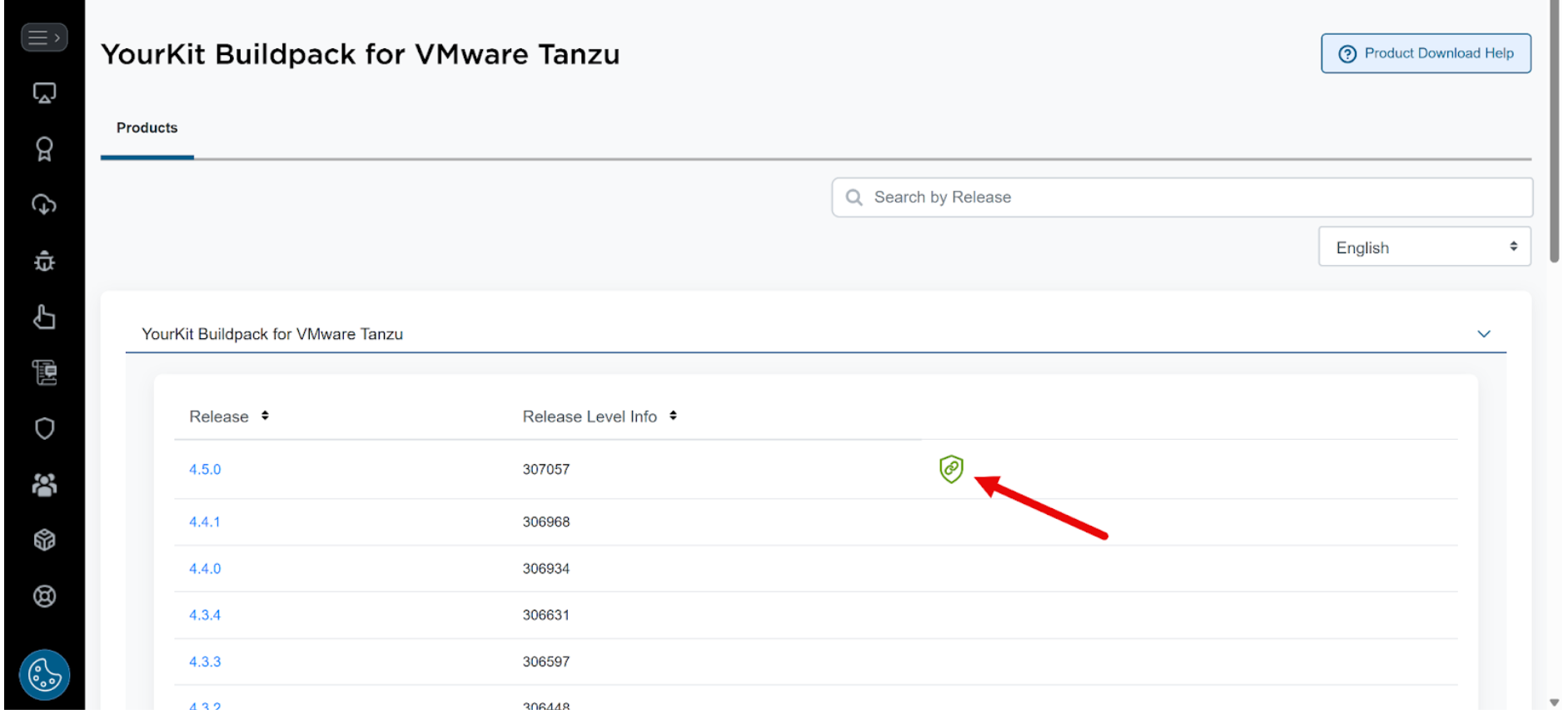Open the award ribbon icon in sidebar
1568x714 pixels.
click(x=44, y=149)
